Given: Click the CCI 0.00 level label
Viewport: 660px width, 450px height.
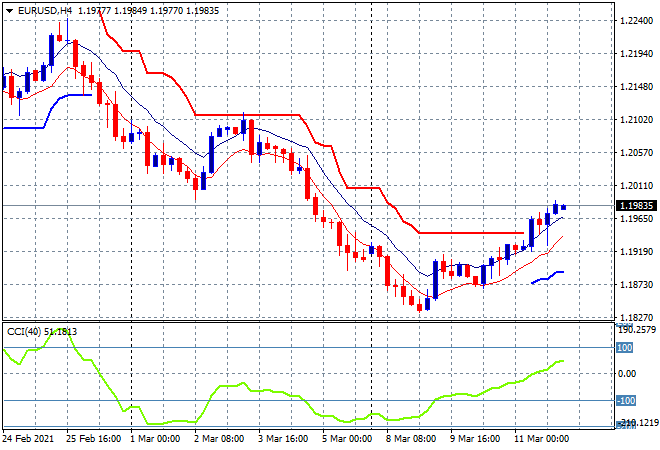Looking at the screenshot, I should 627,374.
